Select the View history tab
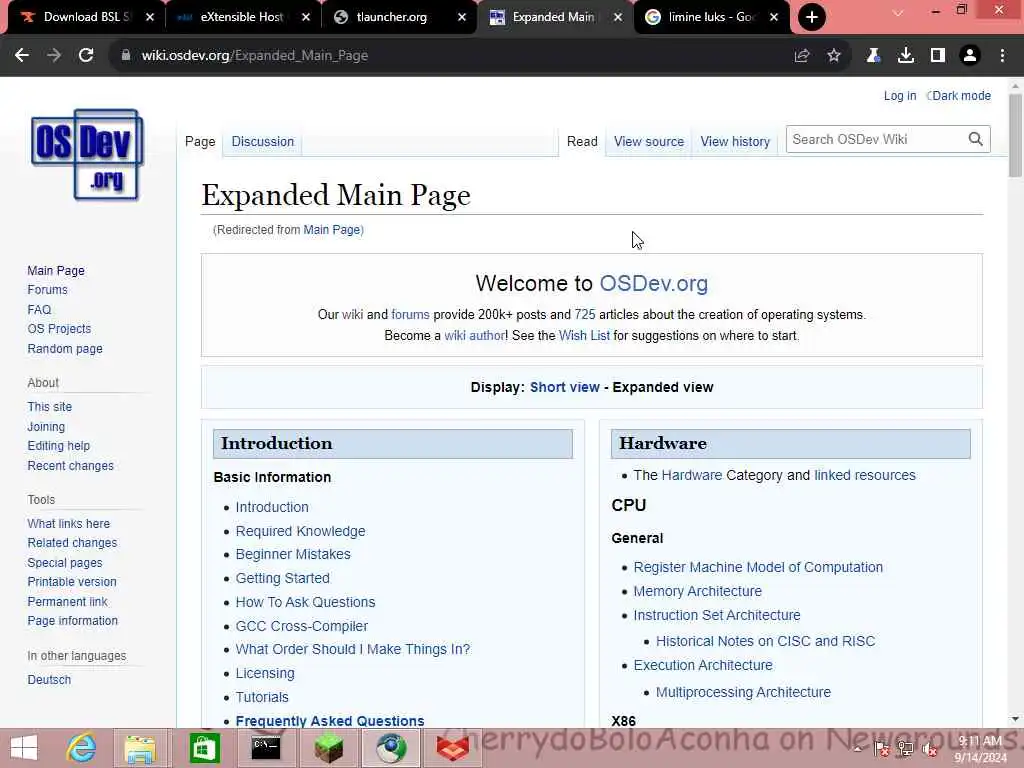1024x768 pixels. pyautogui.click(x=735, y=142)
